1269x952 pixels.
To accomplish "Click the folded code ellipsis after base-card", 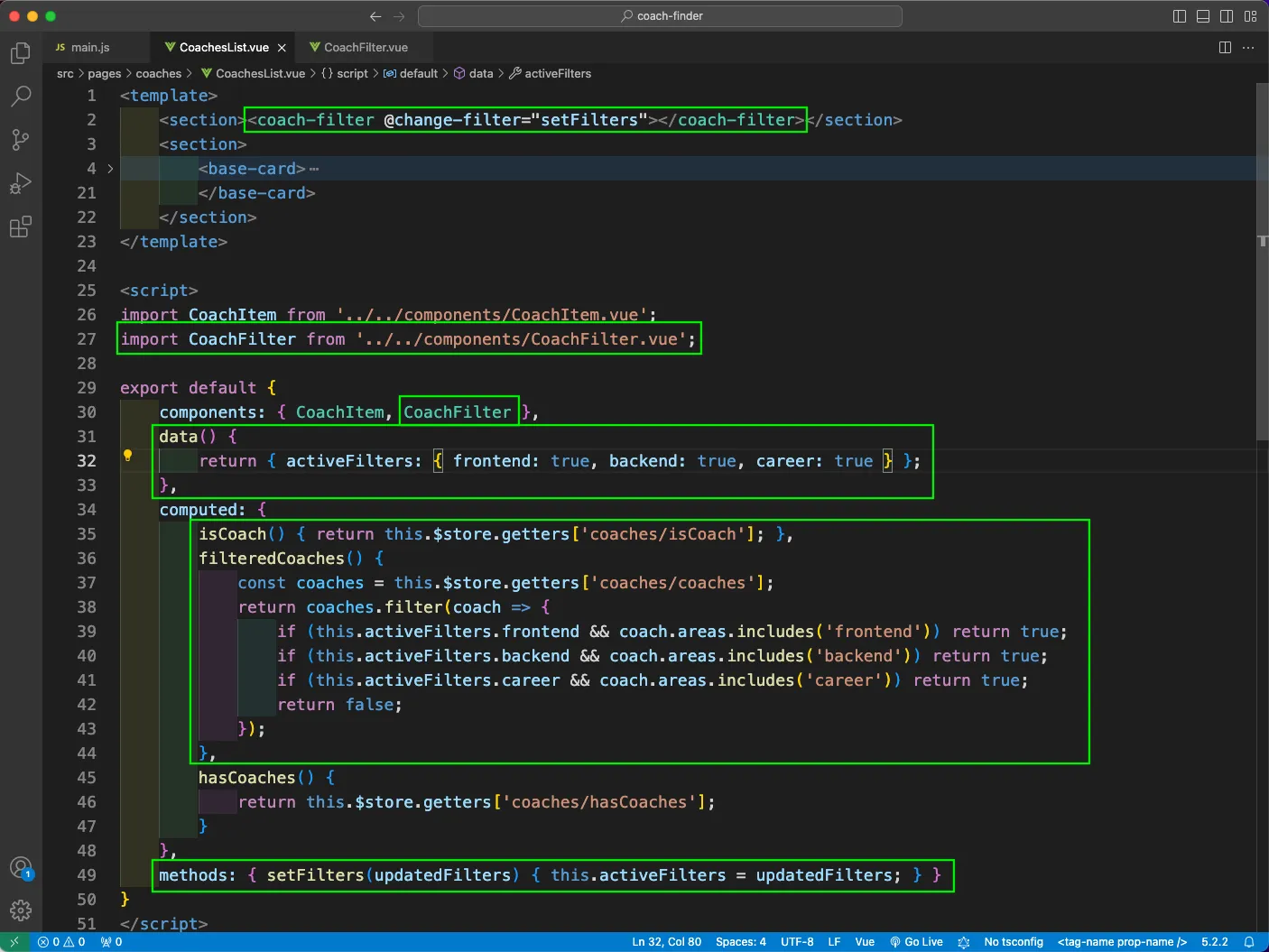I will point(314,169).
